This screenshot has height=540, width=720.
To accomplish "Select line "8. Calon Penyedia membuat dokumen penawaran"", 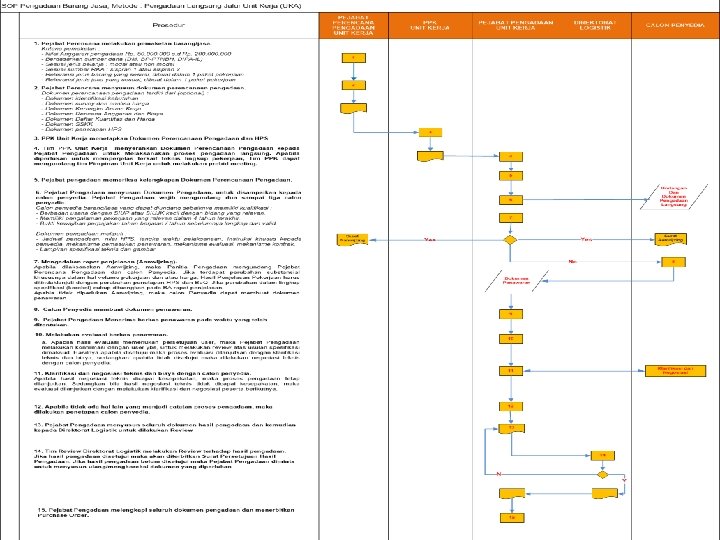I will point(113,309).
